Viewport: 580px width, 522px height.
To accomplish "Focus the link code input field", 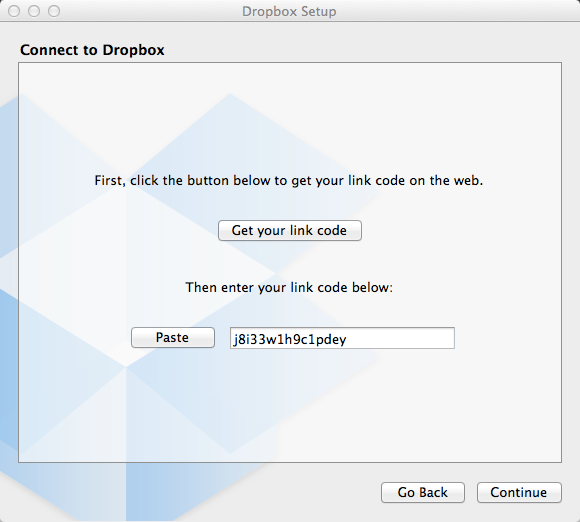I will (x=342, y=338).
